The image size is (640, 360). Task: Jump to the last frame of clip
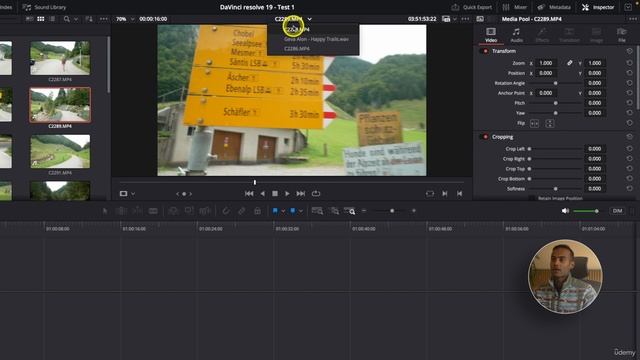coord(301,193)
